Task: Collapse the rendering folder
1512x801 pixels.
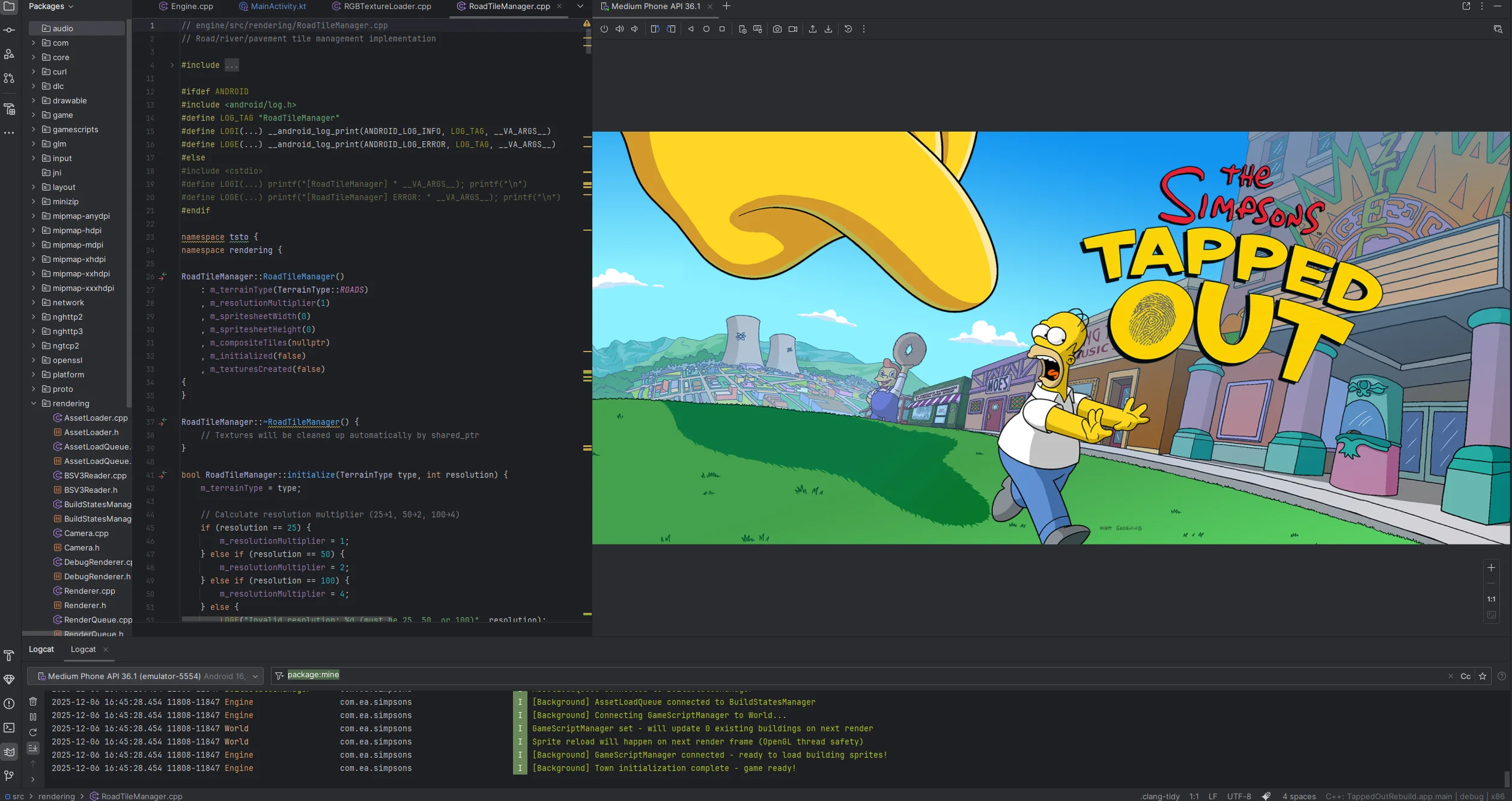Action: point(34,403)
